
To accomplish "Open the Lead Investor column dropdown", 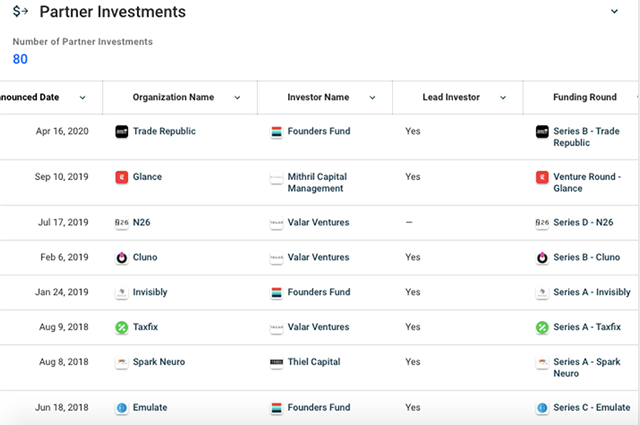I will (503, 98).
